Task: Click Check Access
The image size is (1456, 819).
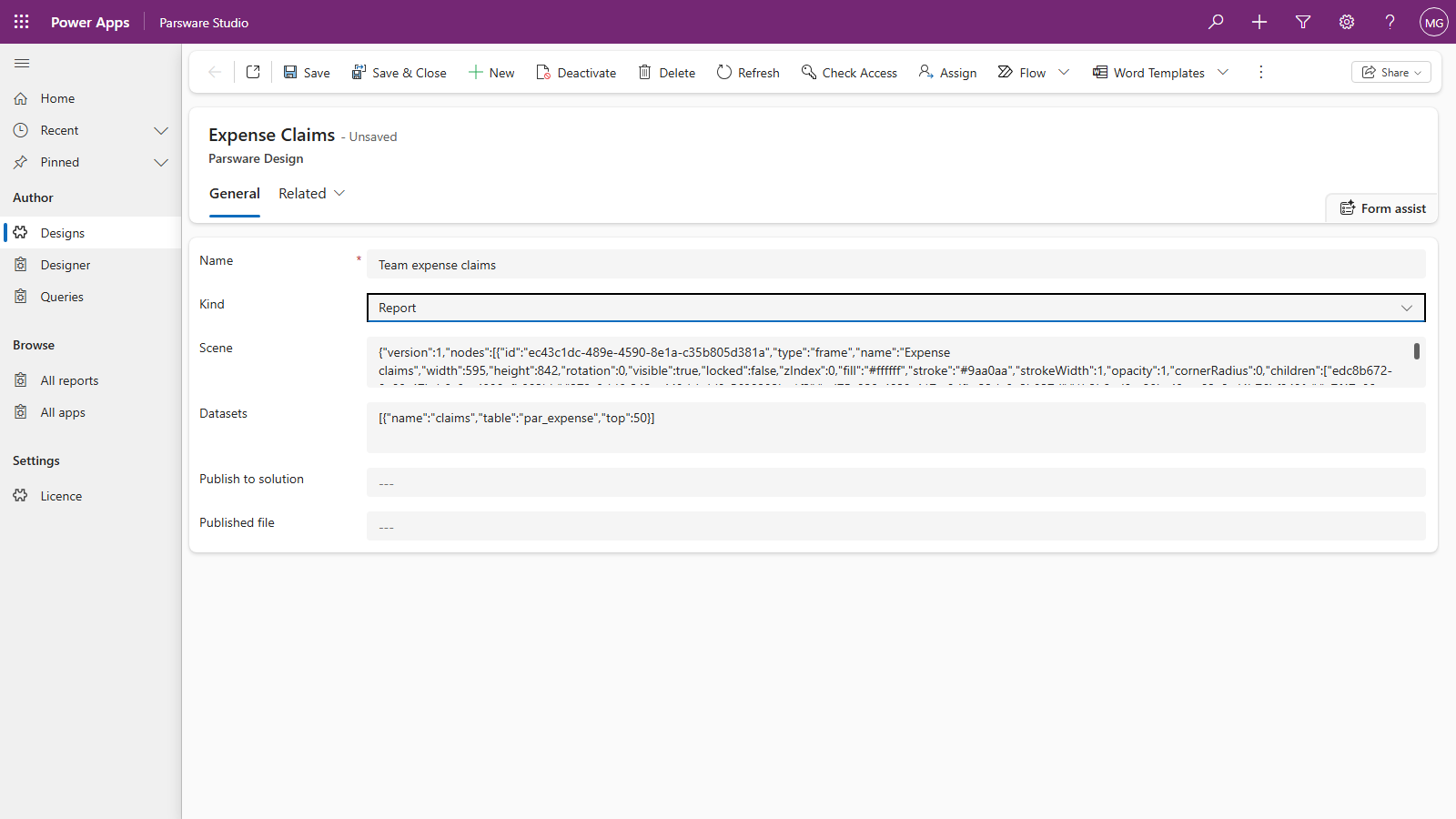Action: click(849, 72)
